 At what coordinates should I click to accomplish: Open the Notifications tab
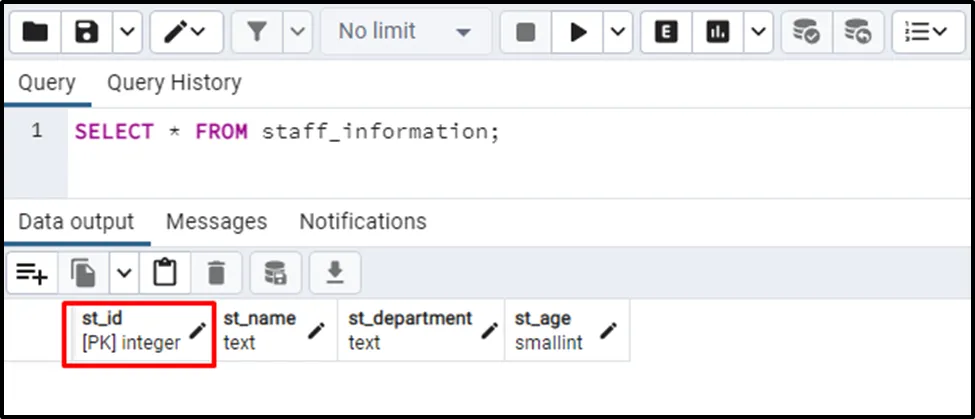click(x=363, y=221)
